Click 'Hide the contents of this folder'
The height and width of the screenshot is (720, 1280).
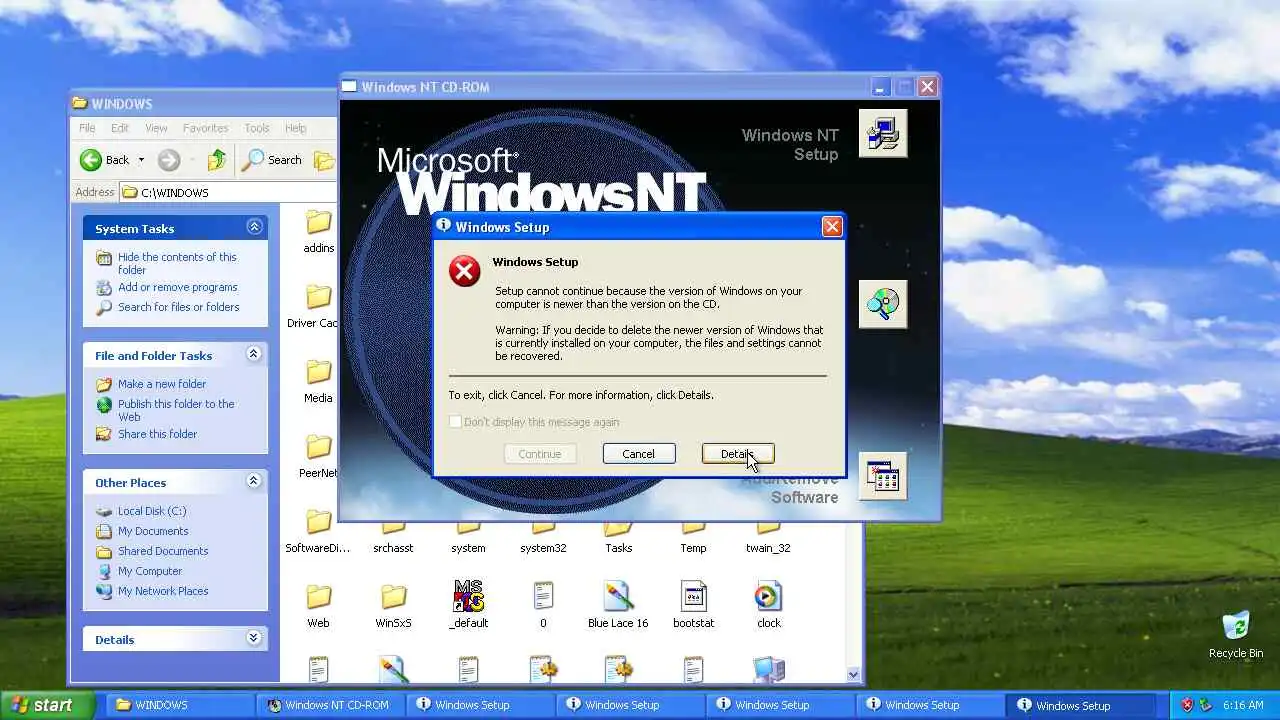pyautogui.click(x=177, y=263)
